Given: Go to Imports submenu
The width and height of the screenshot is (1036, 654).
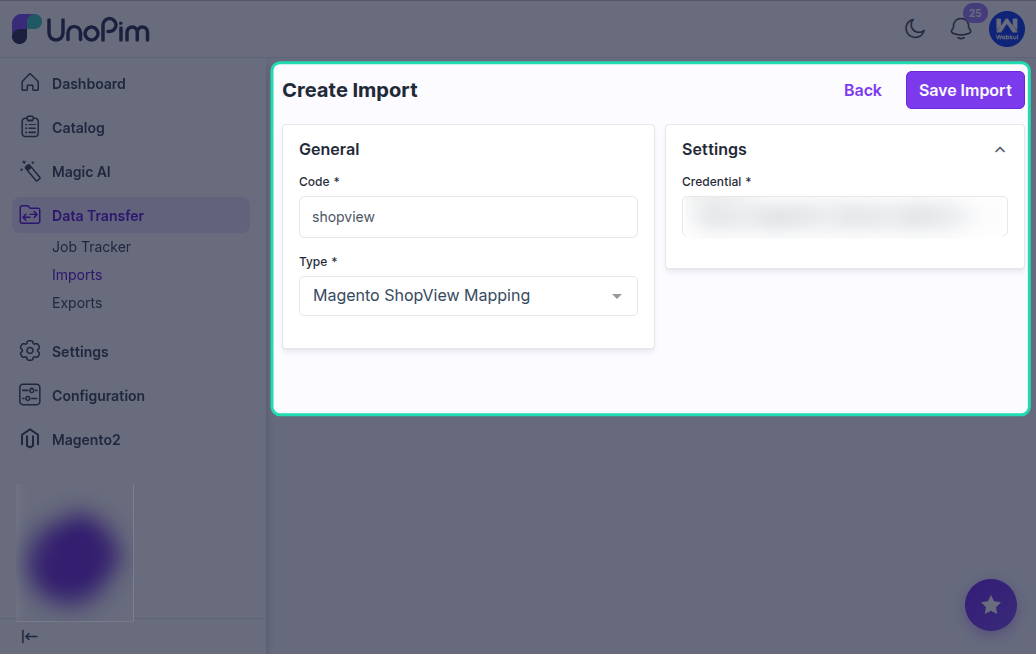Looking at the screenshot, I should click(x=77, y=275).
